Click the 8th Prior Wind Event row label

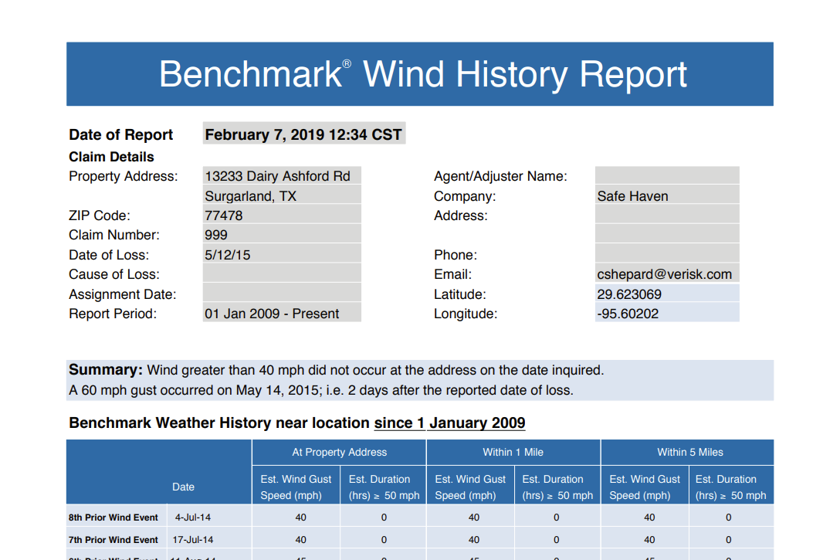pyautogui.click(x=113, y=518)
